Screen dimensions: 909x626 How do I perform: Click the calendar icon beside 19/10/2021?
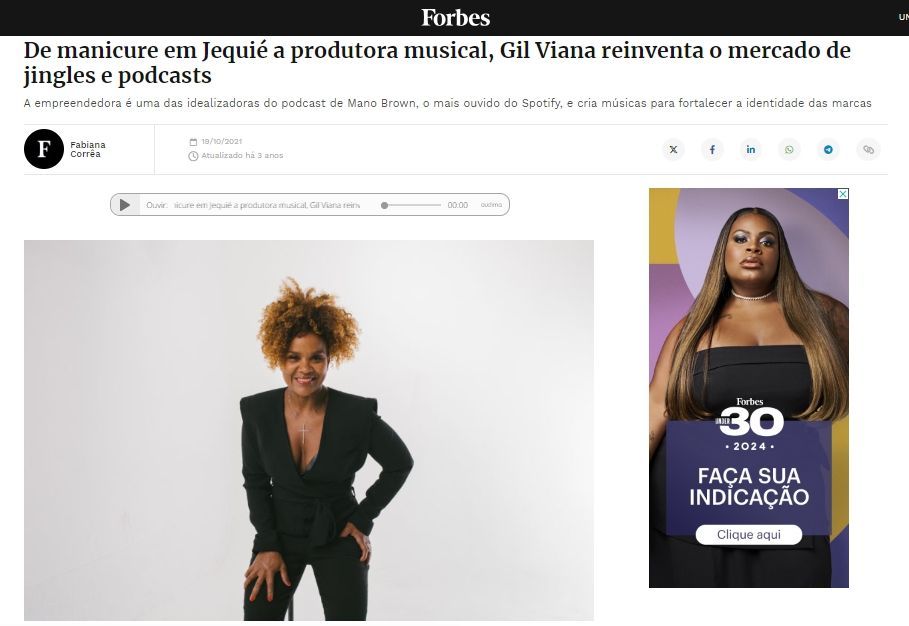point(193,141)
